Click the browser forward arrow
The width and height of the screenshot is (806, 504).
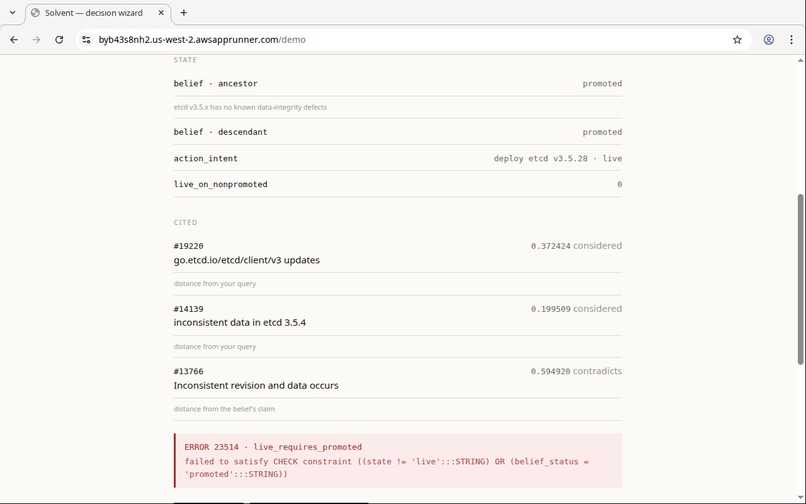(36, 40)
